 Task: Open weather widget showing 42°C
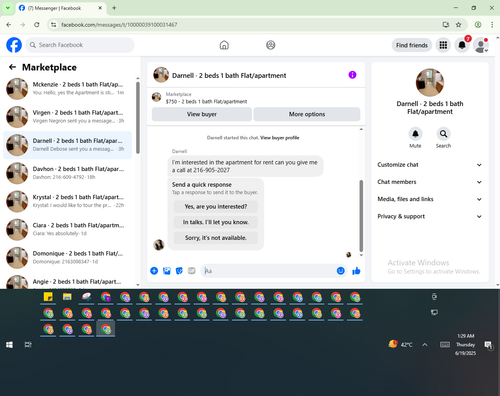pyautogui.click(x=401, y=344)
